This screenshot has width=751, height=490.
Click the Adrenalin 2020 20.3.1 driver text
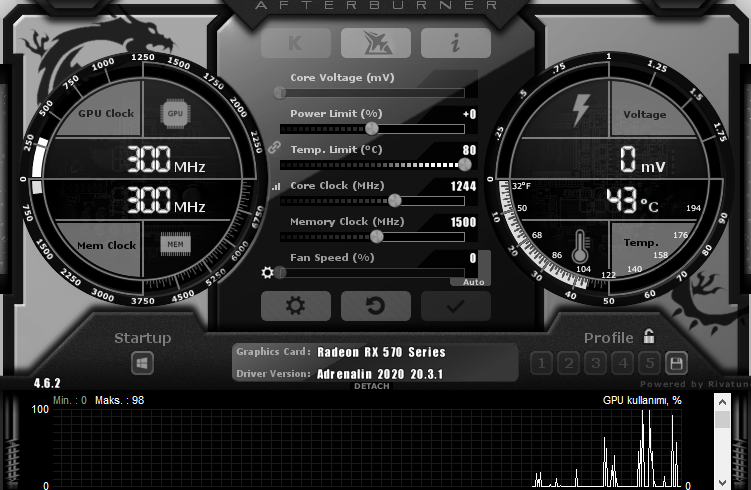pyautogui.click(x=380, y=374)
